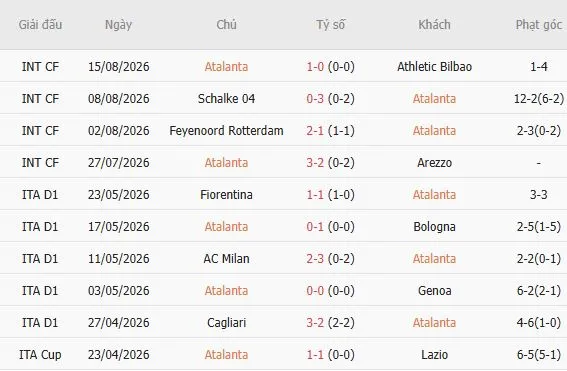Open corner stats 12-2(6-2) cell
The height and width of the screenshot is (371, 567).
click(538, 99)
